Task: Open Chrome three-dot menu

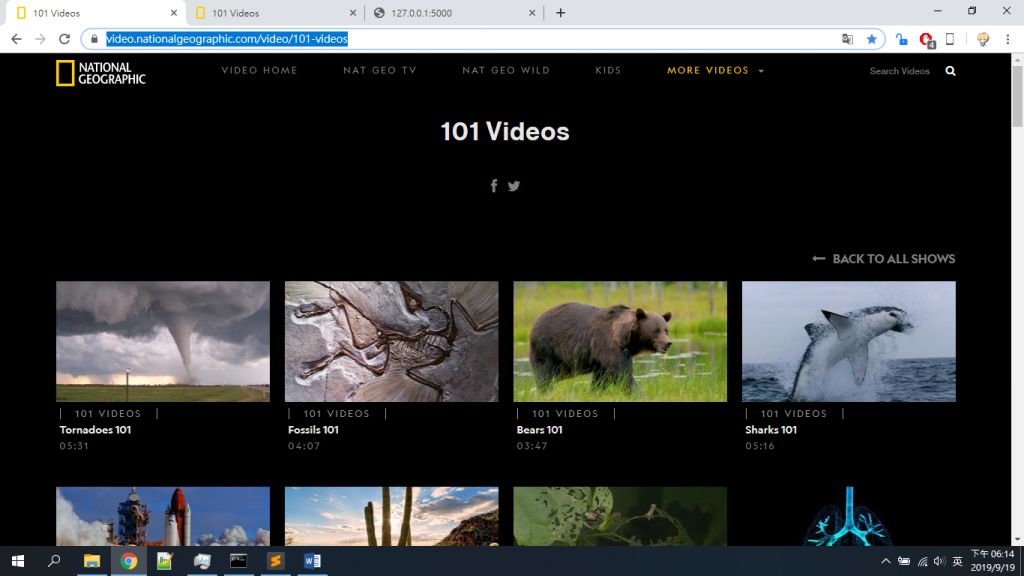Action: click(x=1008, y=39)
